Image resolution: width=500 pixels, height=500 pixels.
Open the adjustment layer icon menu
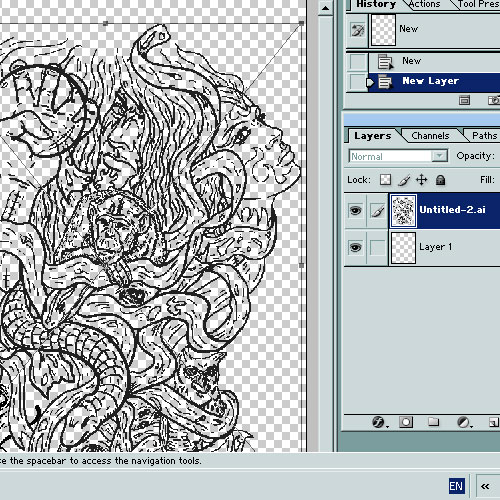pos(464,422)
